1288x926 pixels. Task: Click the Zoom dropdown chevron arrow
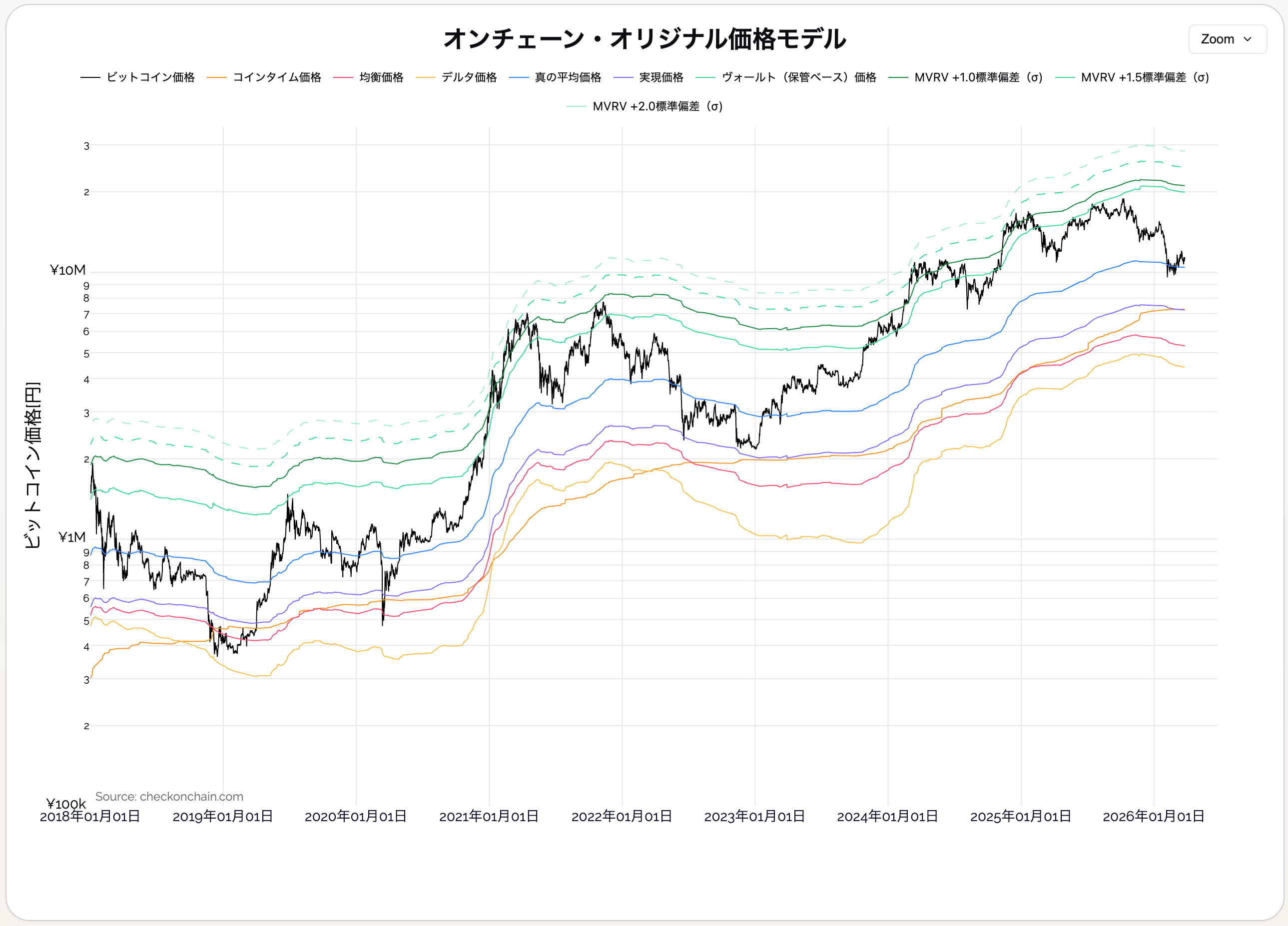[x=1248, y=39]
